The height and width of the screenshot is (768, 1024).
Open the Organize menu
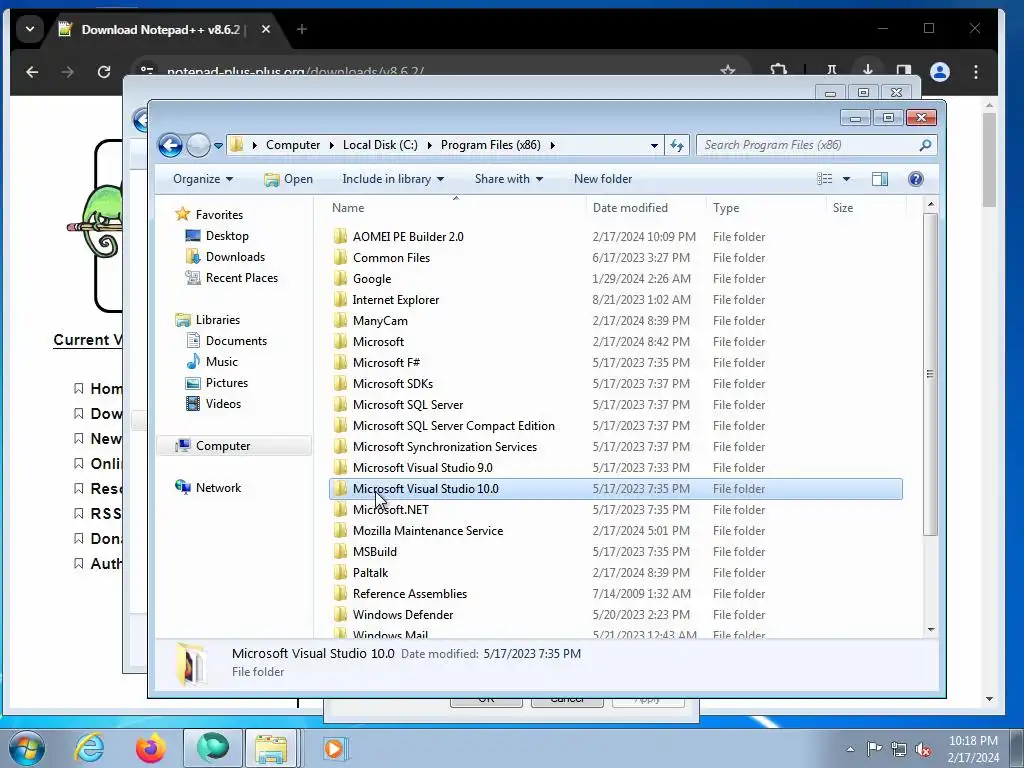[202, 179]
